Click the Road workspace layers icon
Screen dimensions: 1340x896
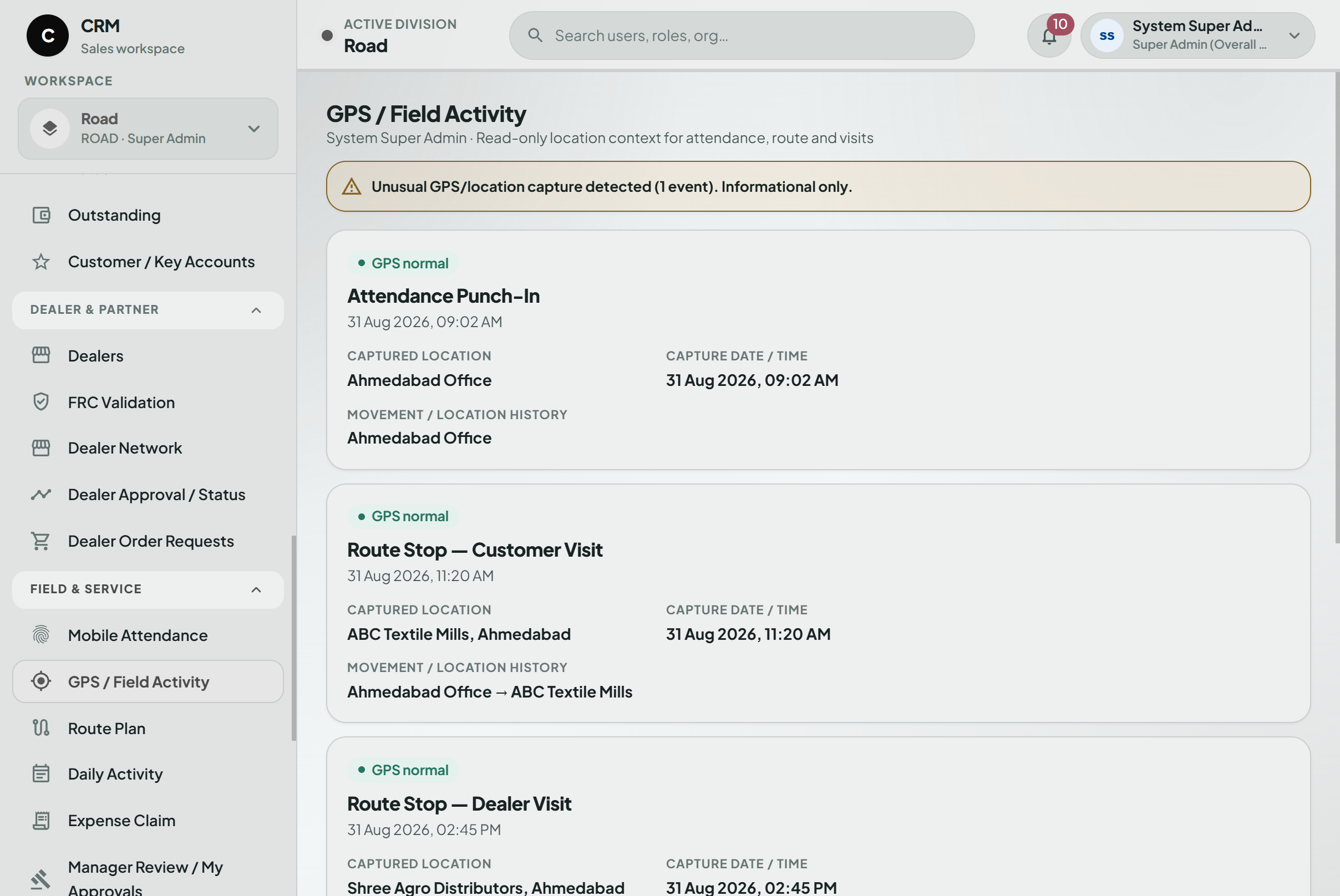(50, 129)
